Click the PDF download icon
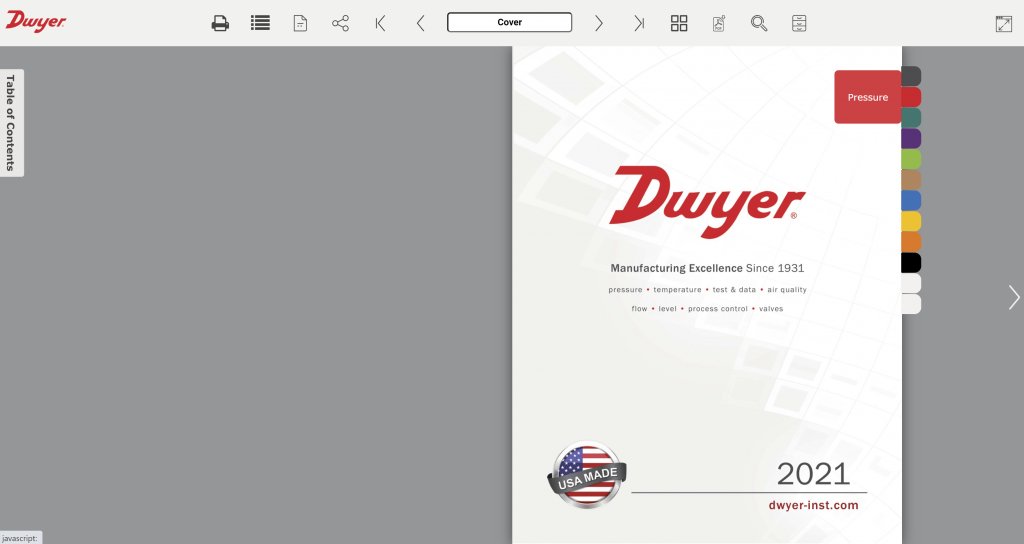 [719, 24]
